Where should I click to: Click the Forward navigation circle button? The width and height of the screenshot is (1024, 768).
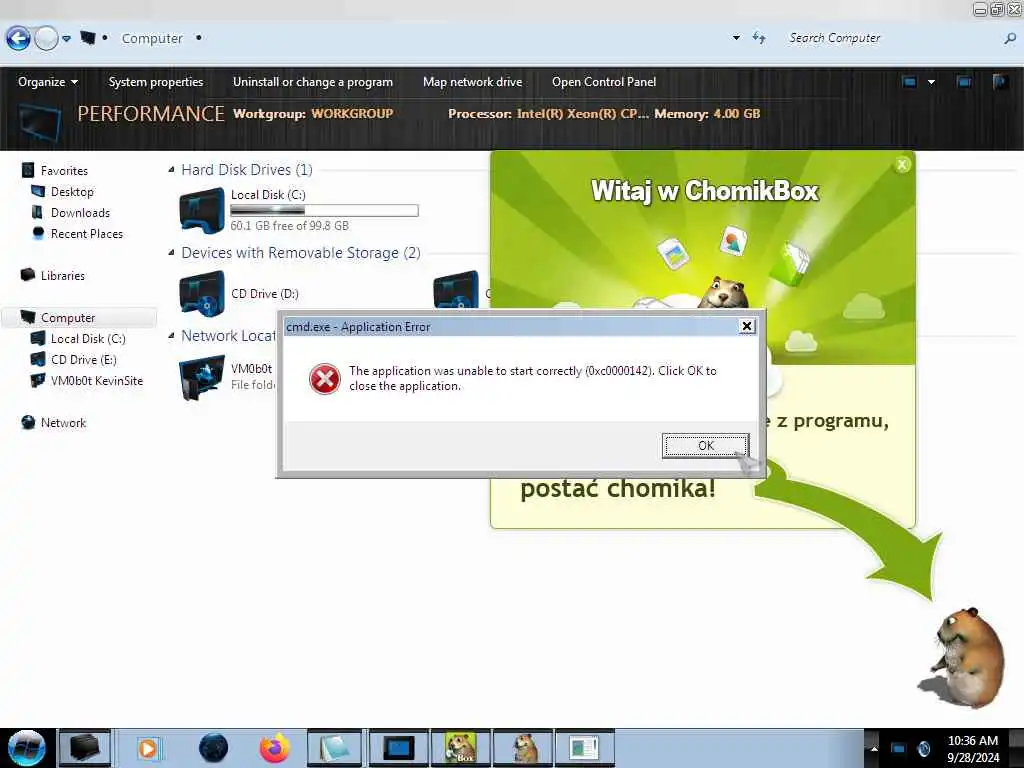tap(46, 39)
